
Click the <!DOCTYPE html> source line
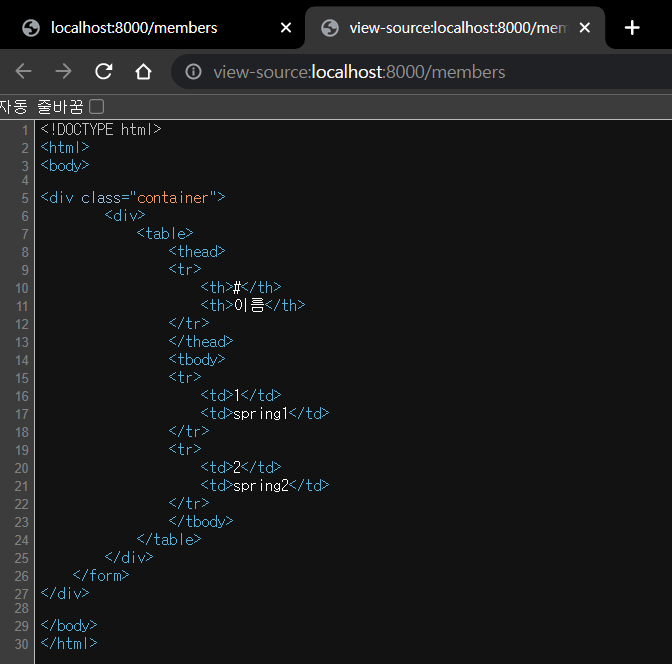[x=101, y=129]
